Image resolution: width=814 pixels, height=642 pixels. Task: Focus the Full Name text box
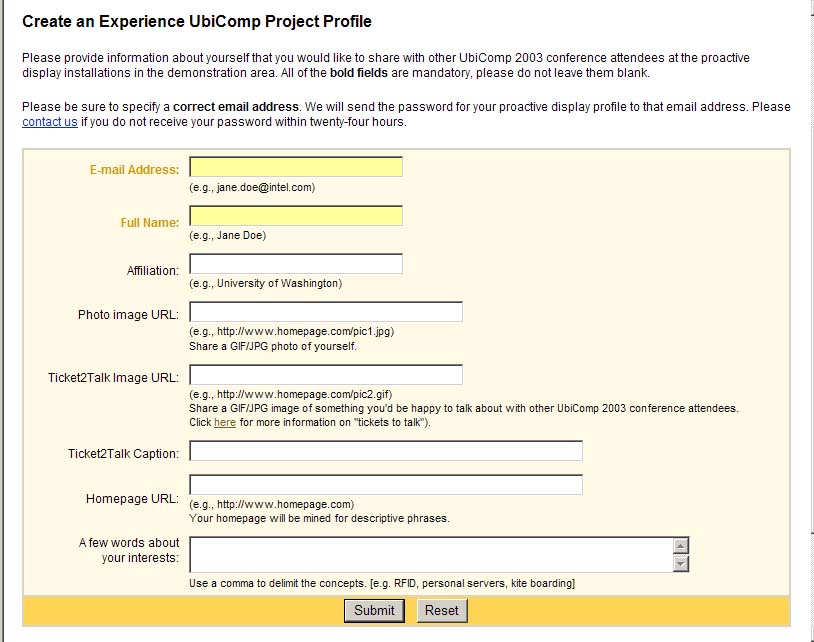296,216
